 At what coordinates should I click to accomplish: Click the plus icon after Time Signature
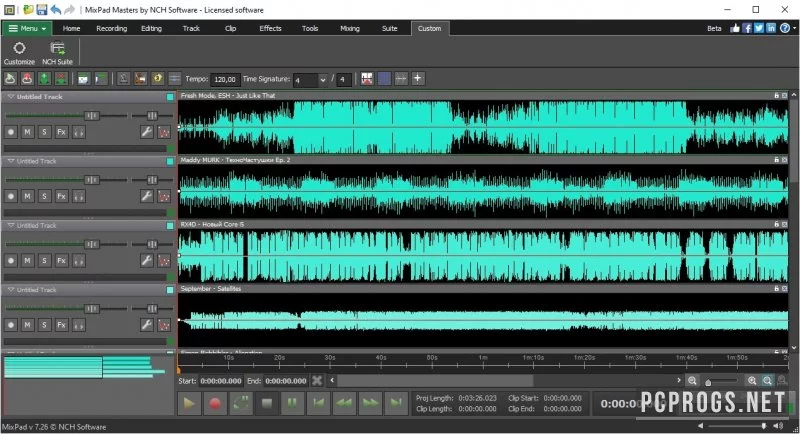417,79
